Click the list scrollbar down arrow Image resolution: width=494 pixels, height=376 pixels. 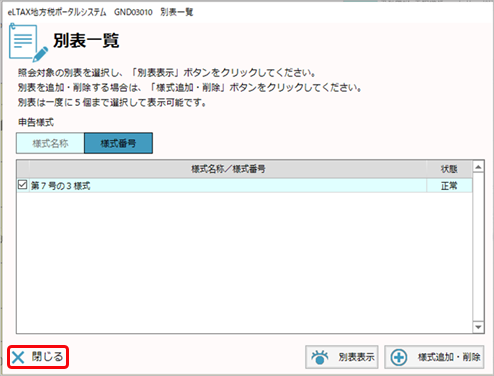(478, 327)
